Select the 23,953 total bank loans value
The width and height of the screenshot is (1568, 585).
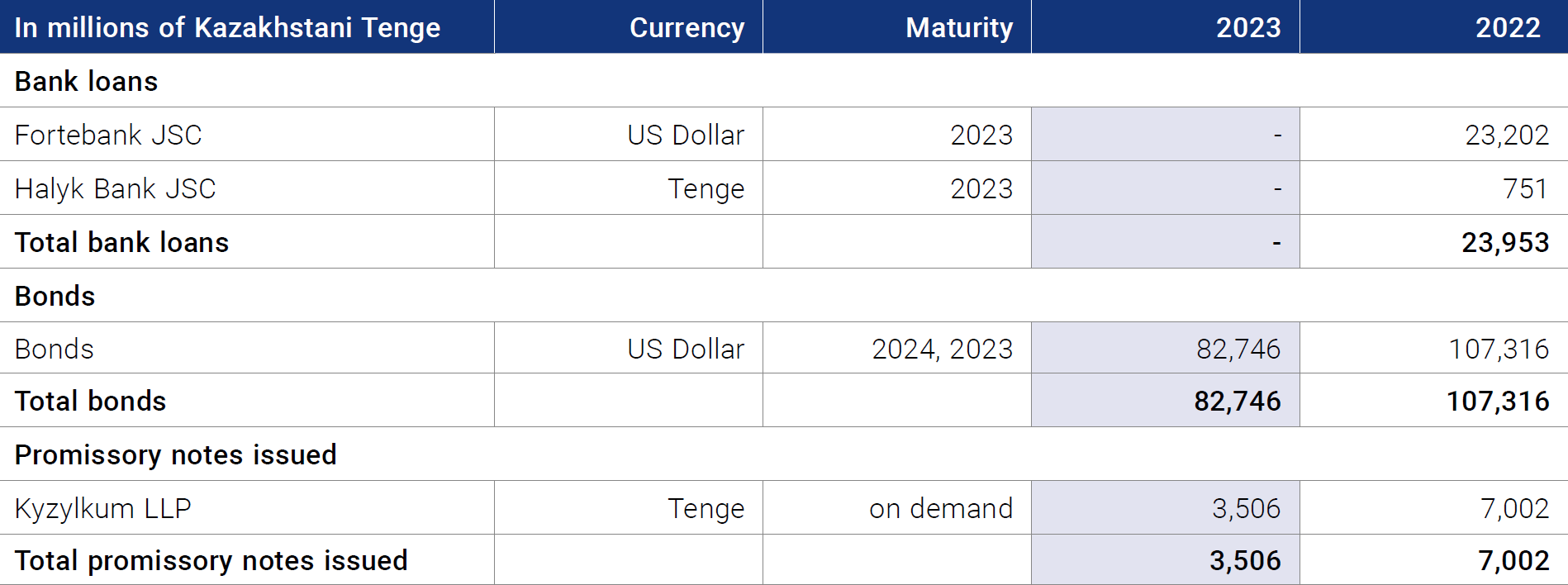coord(1505,242)
